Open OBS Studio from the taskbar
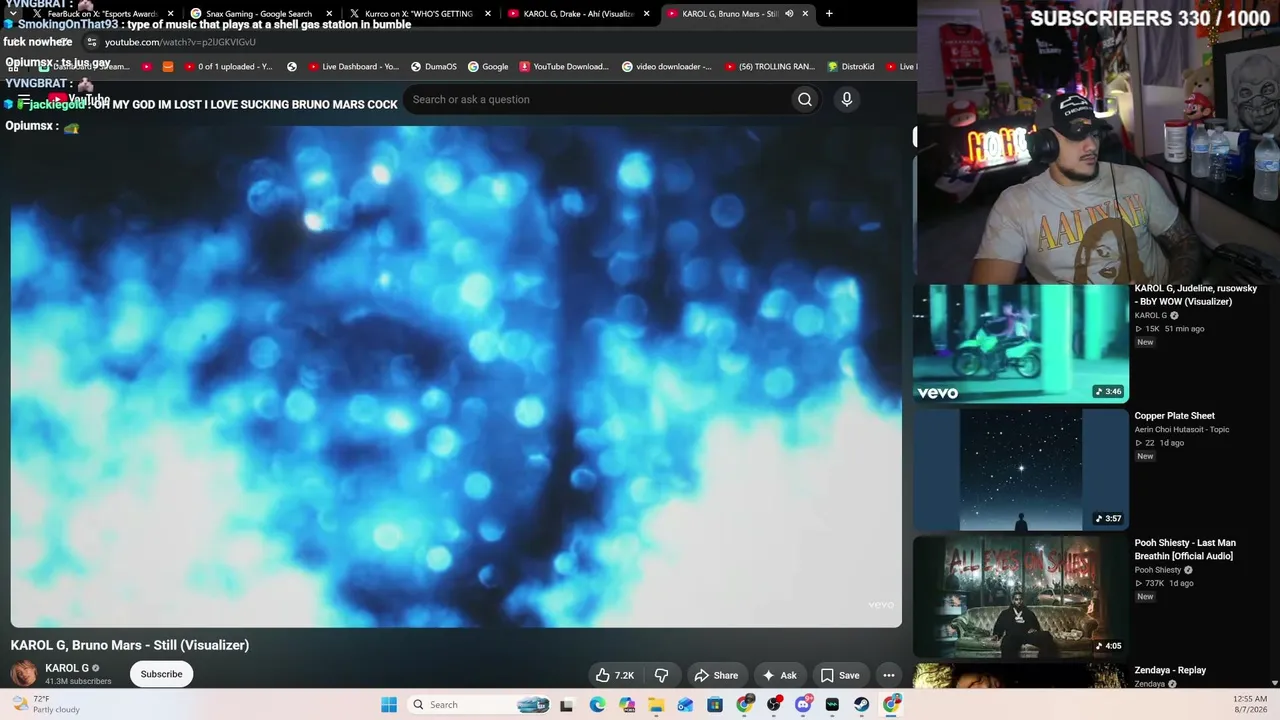The height and width of the screenshot is (720, 1280). click(774, 705)
